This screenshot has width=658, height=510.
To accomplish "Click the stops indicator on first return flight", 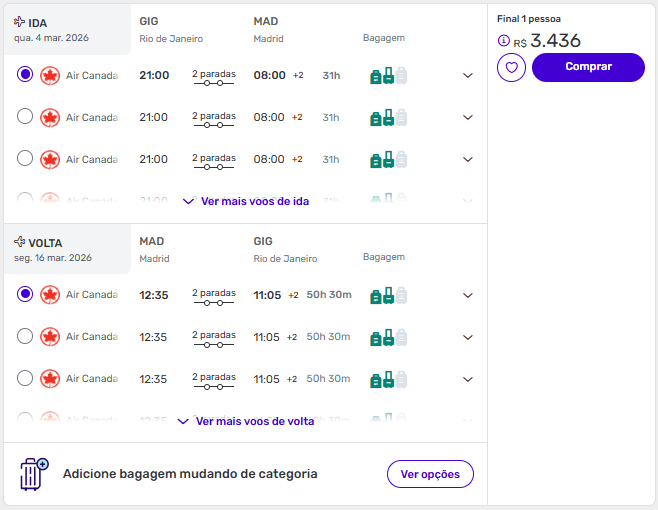I will coord(213,295).
